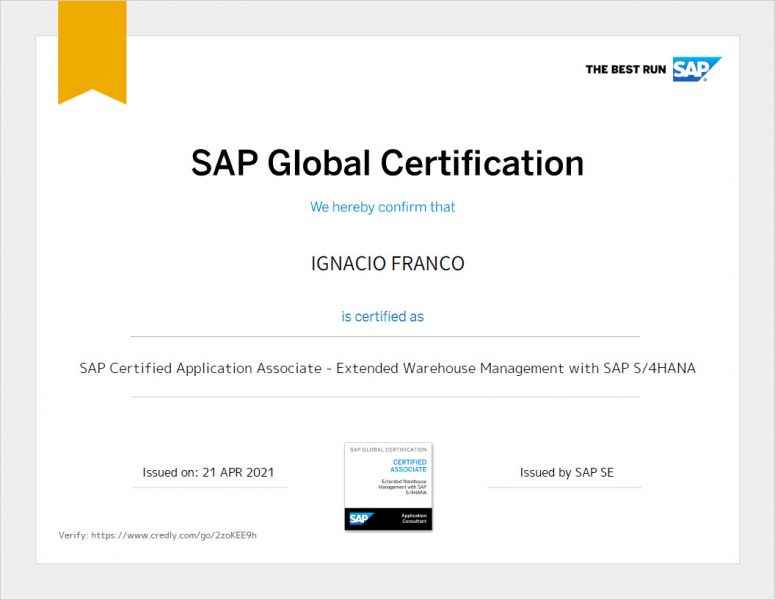Click the "SAP Global Certification" heading
775x600 pixels.
(x=387, y=163)
